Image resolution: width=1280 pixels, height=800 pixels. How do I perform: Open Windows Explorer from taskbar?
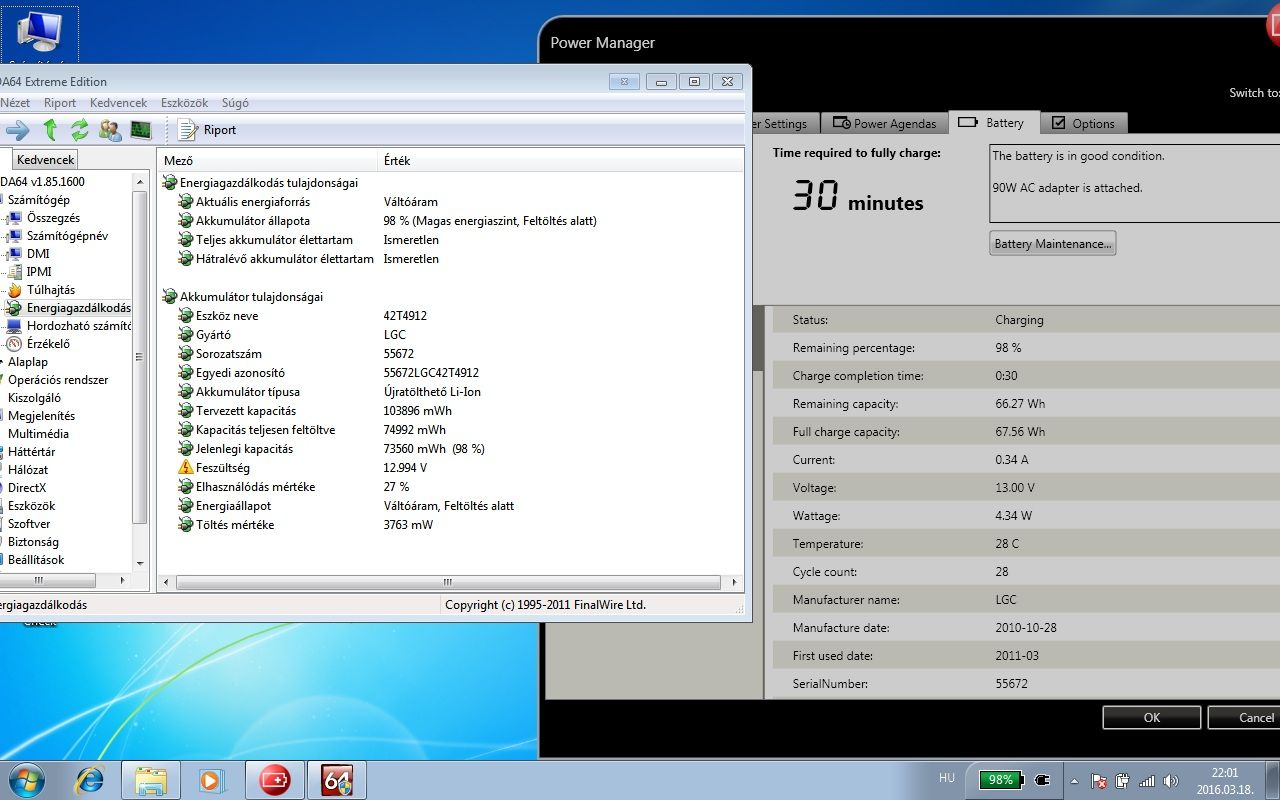tap(151, 780)
